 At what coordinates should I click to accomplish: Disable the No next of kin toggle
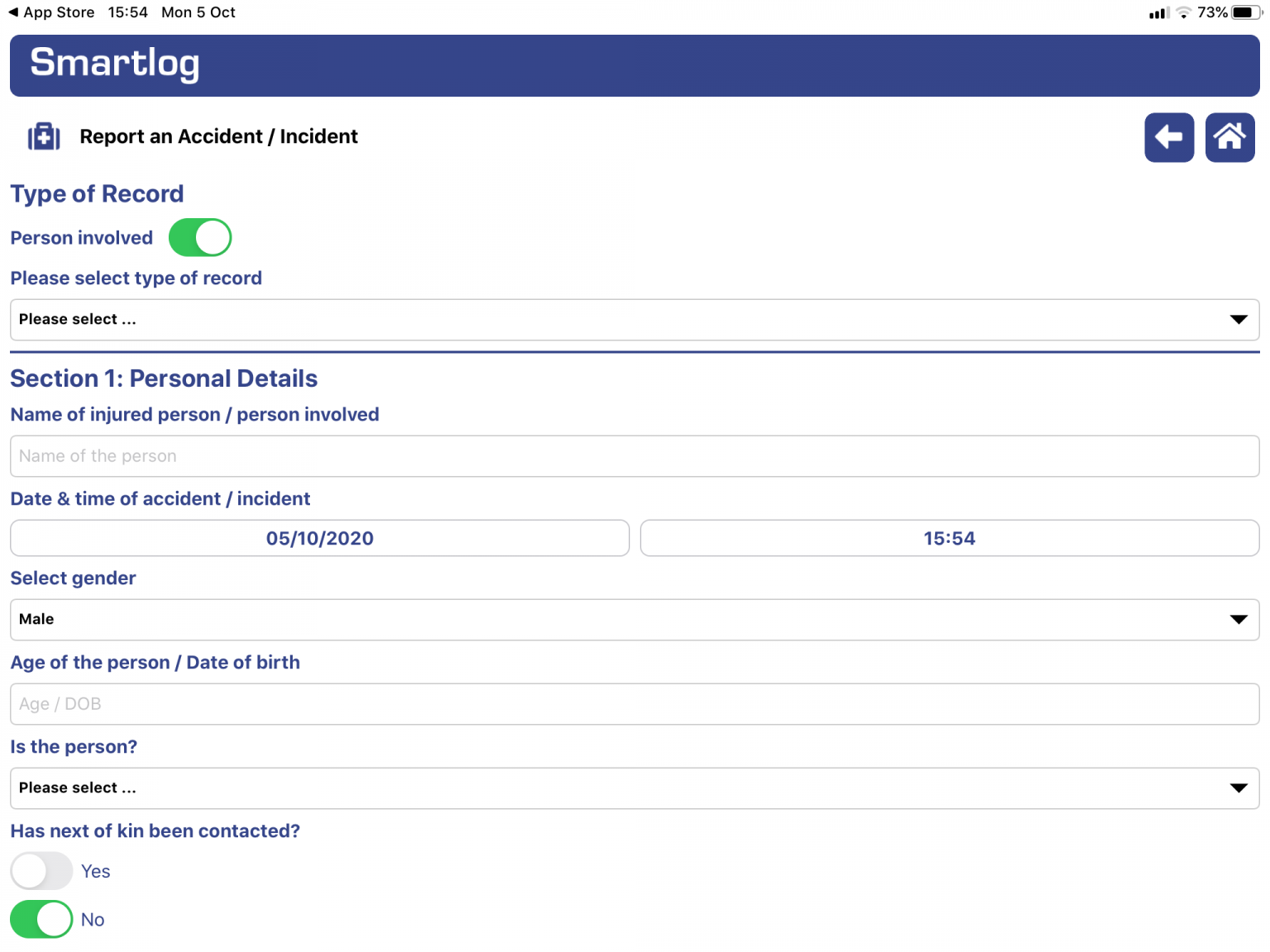coord(41,919)
